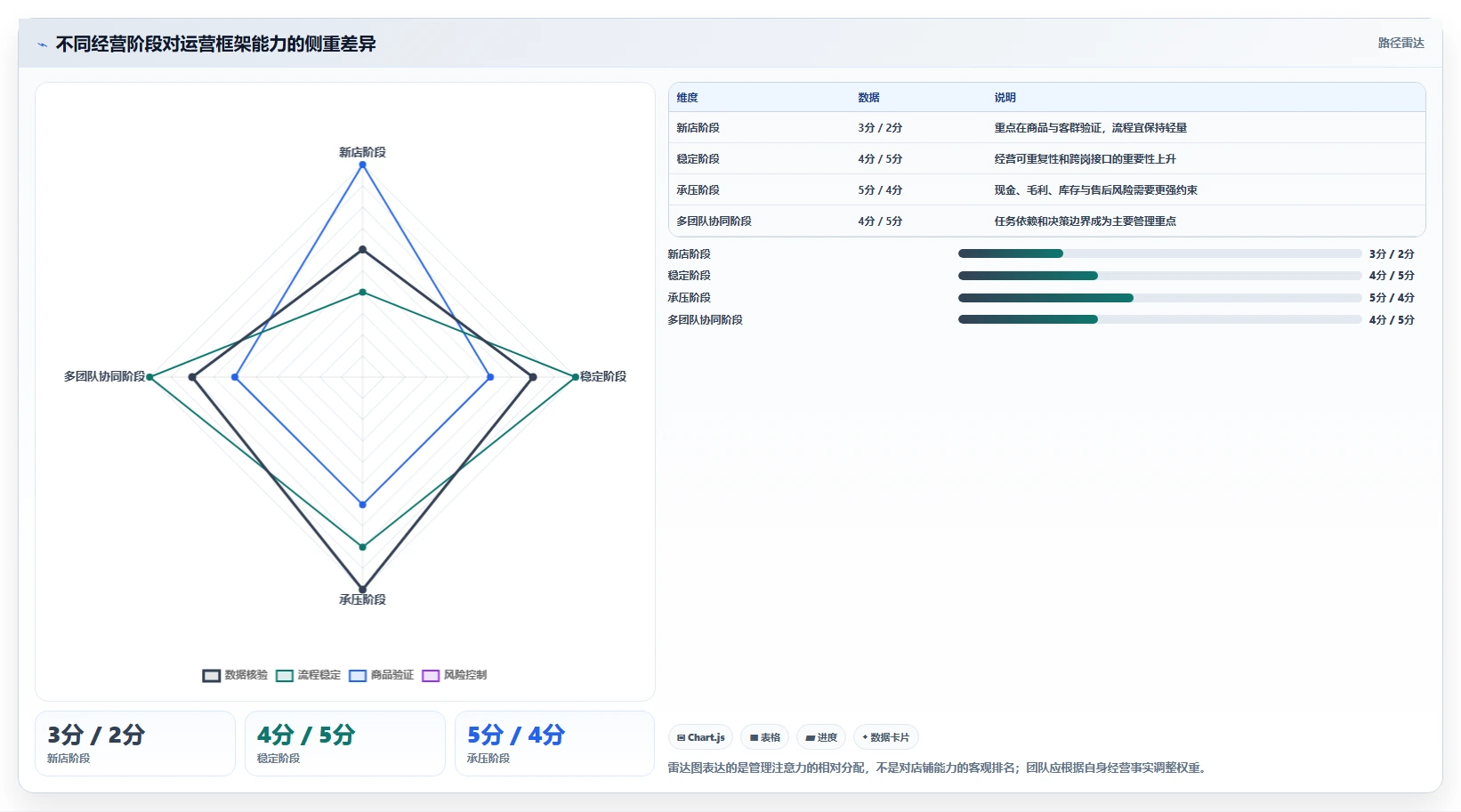Click the 3分 / 2分 table cell

pos(880,128)
